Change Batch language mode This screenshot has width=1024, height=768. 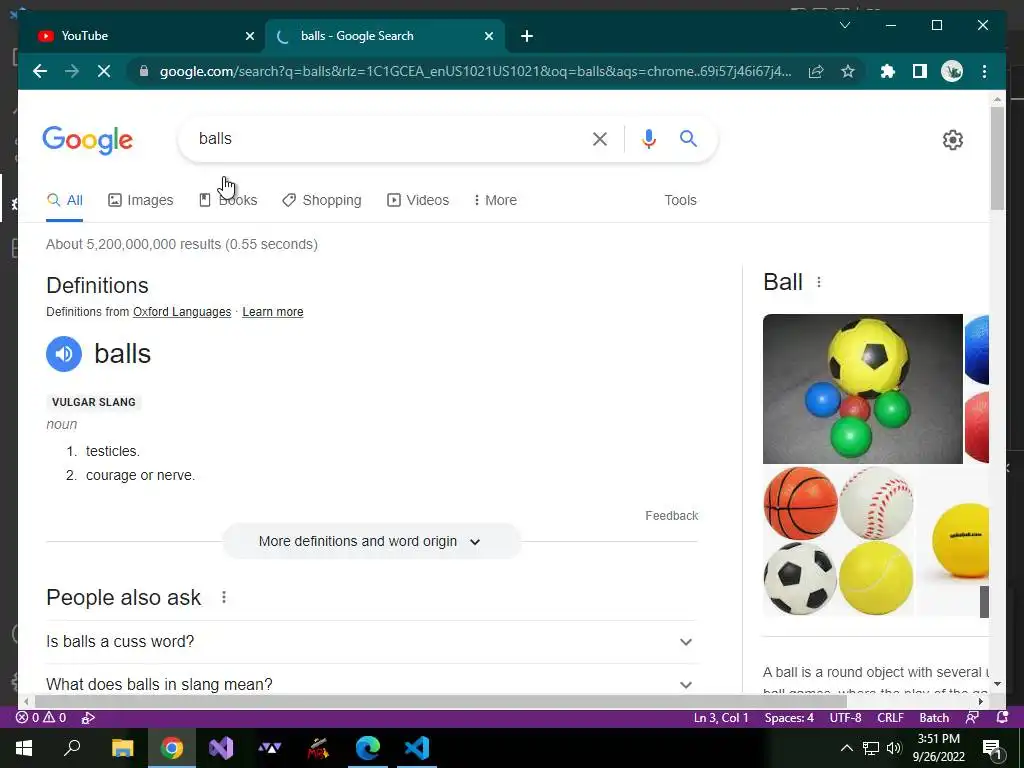pyautogui.click(x=934, y=718)
